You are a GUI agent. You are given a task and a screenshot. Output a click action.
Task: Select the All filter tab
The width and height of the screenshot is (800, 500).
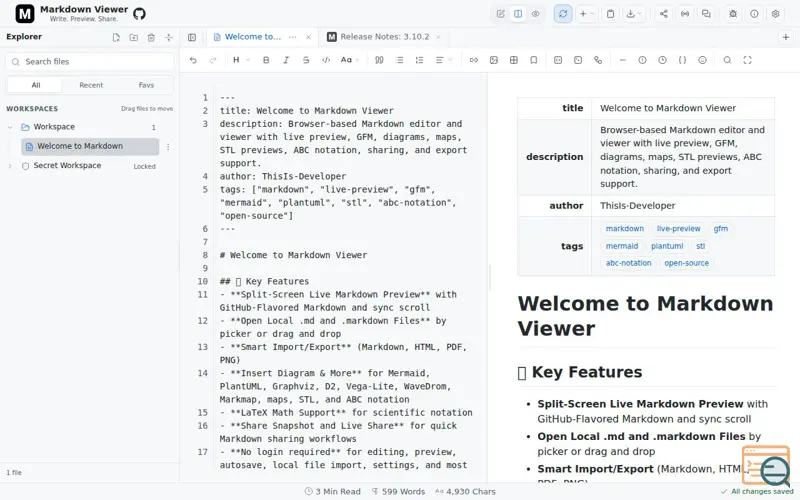click(x=36, y=85)
